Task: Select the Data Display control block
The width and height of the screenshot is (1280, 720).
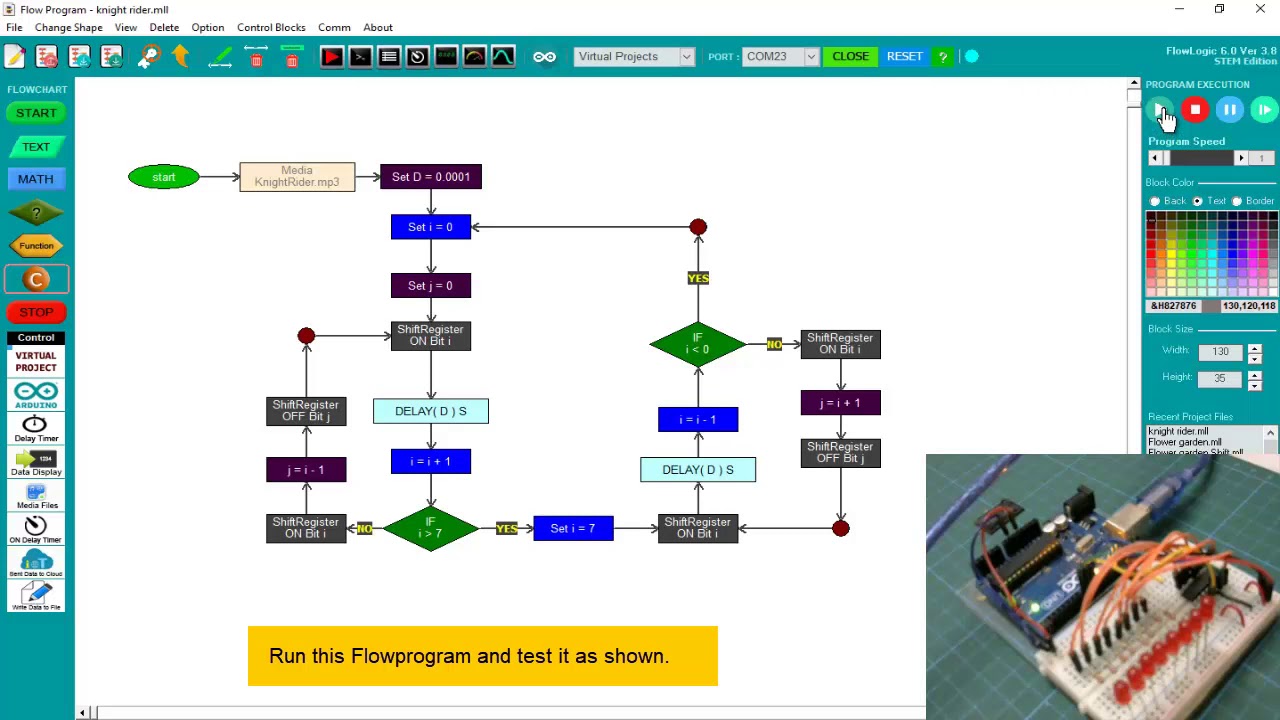Action: click(x=36, y=462)
